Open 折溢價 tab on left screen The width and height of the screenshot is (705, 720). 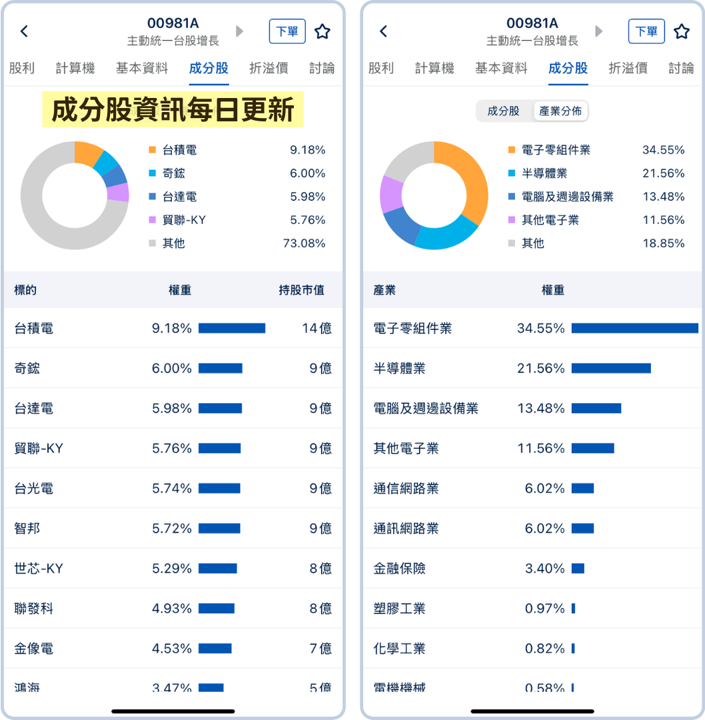(x=269, y=68)
